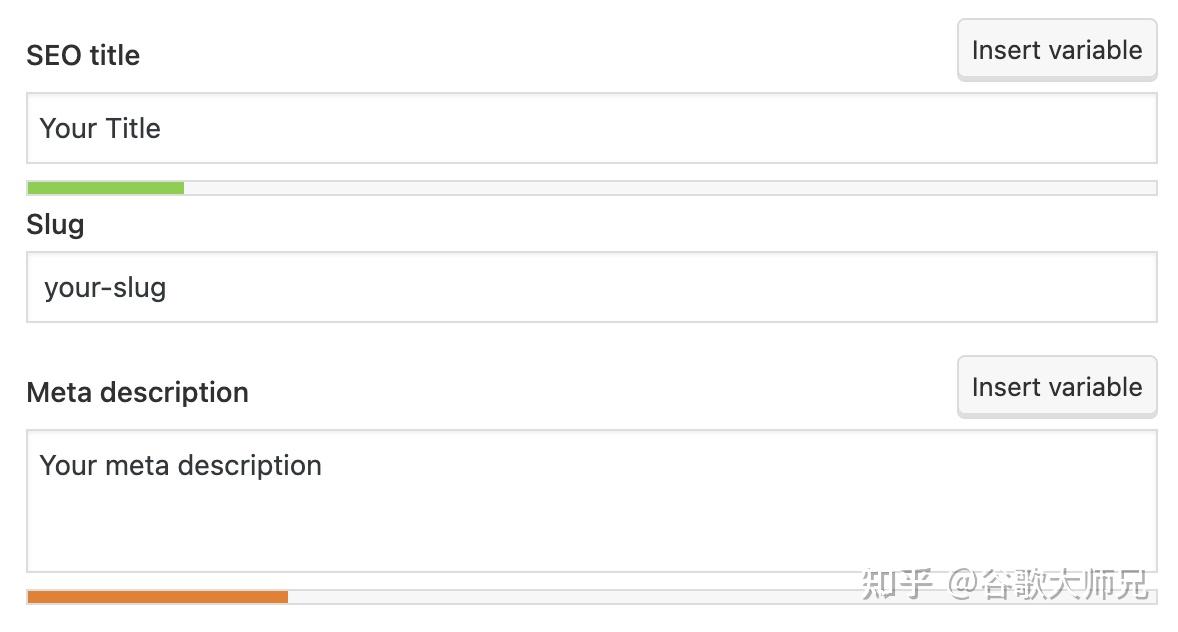This screenshot has height=632, width=1178.
Task: Click the unfilled part of SEO title bar
Action: pos(670,188)
